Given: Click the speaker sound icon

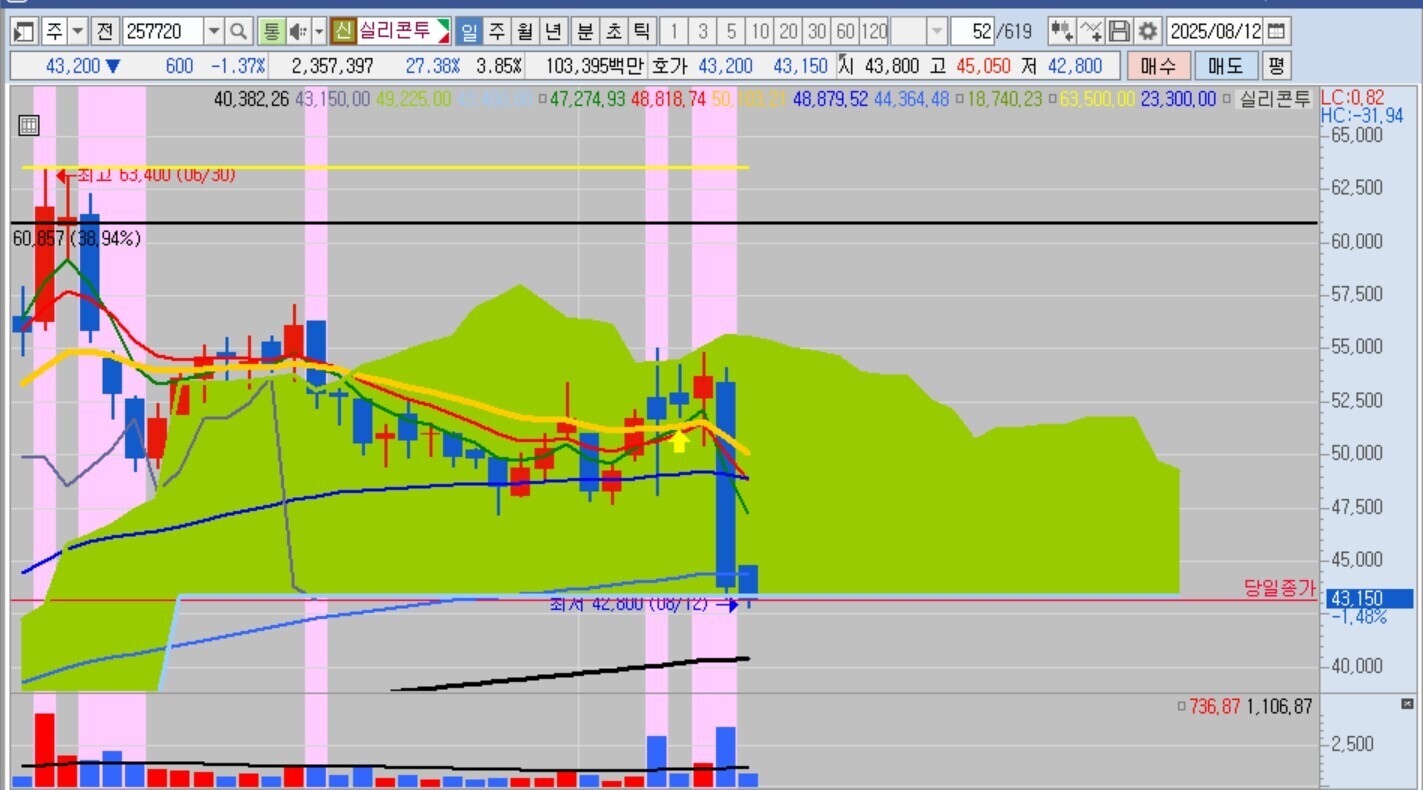Looking at the screenshot, I should (x=297, y=31).
